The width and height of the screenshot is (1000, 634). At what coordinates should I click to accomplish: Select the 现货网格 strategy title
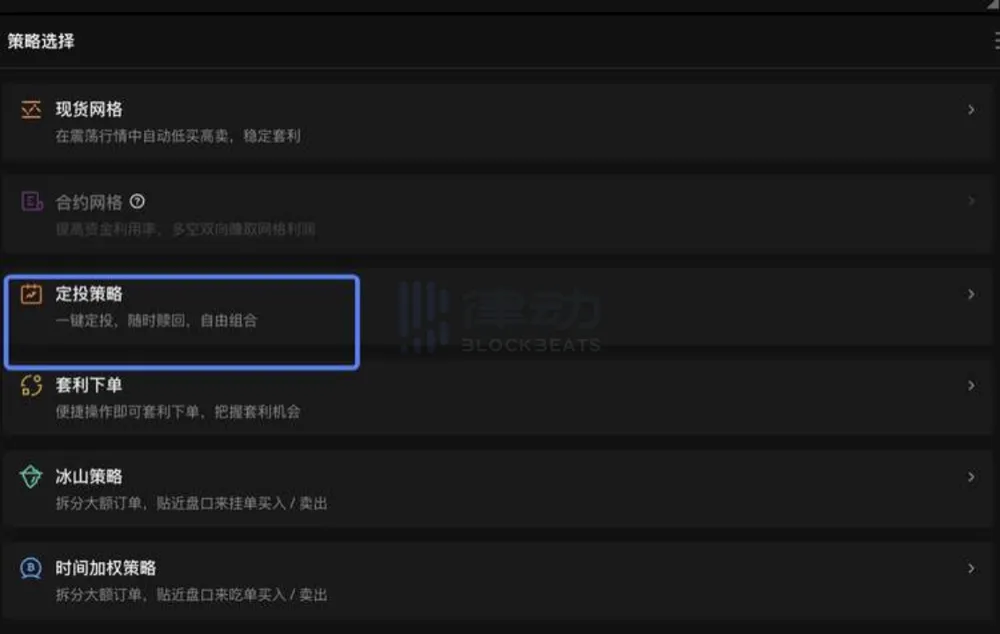89,110
